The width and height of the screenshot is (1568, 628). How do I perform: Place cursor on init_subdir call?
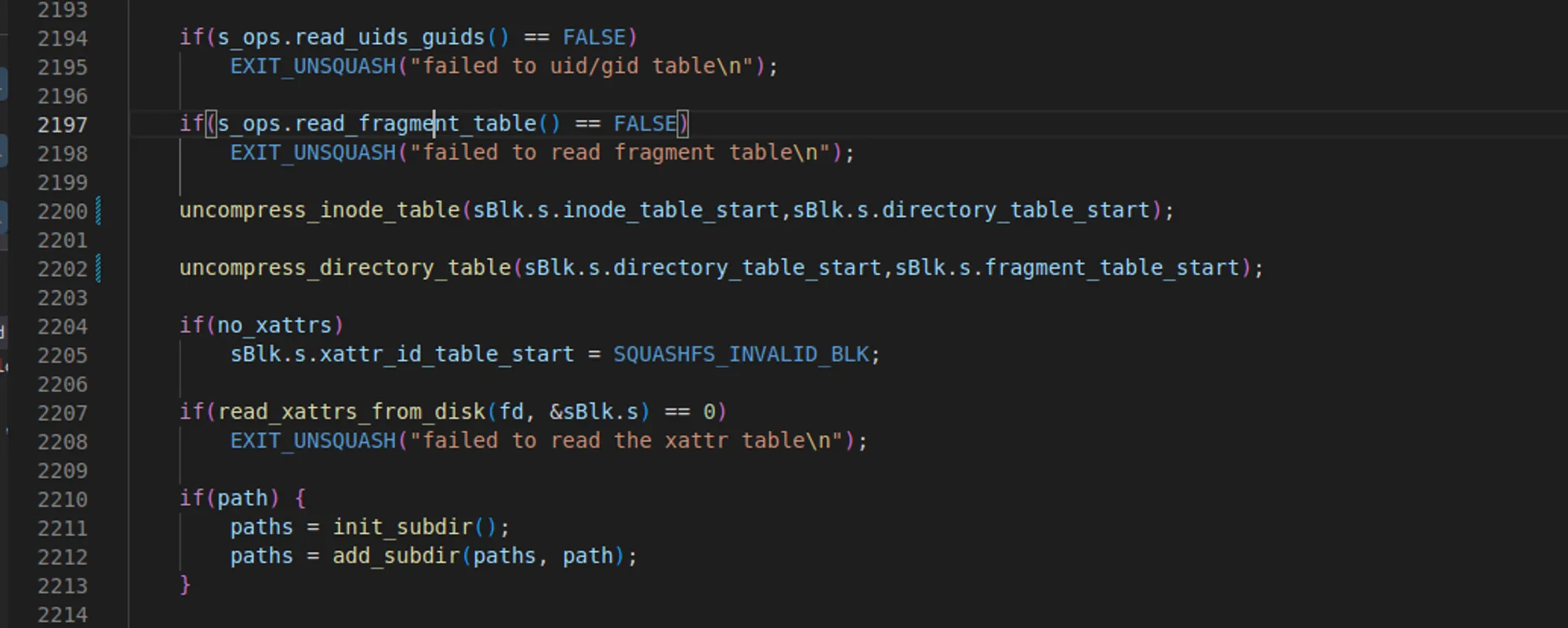tap(402, 527)
